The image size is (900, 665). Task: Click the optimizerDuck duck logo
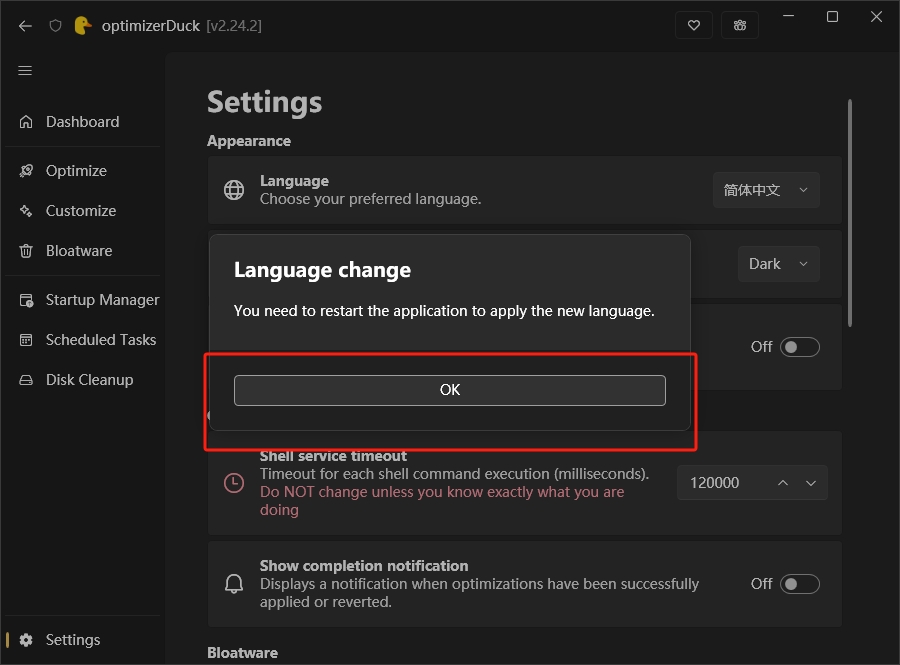click(83, 26)
